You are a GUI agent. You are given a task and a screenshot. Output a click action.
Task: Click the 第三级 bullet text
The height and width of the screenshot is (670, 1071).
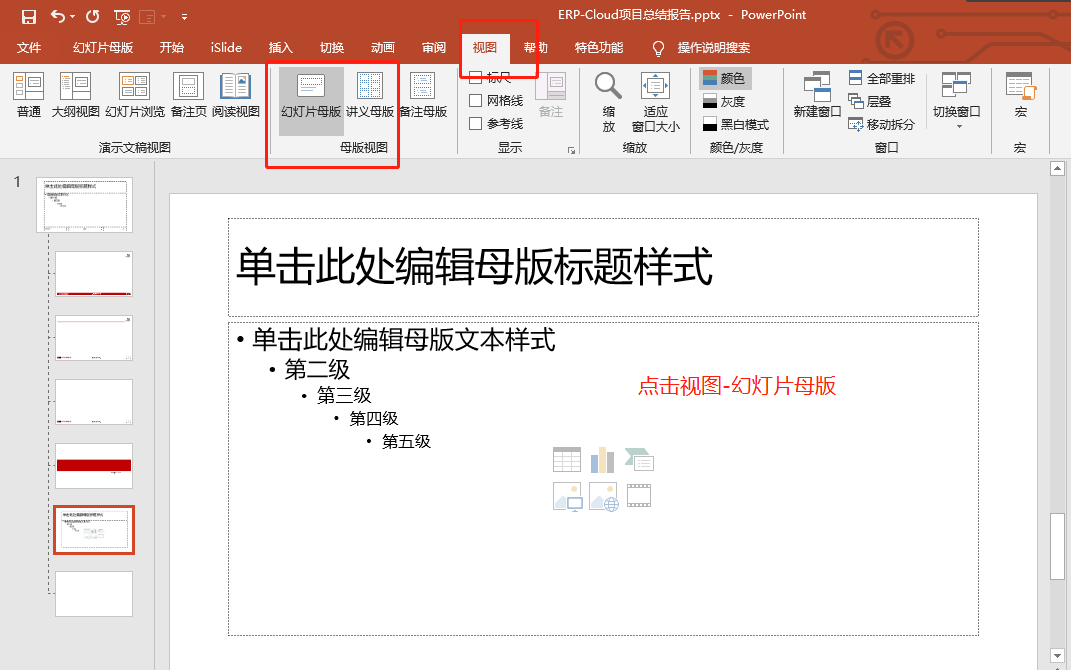coord(344,395)
